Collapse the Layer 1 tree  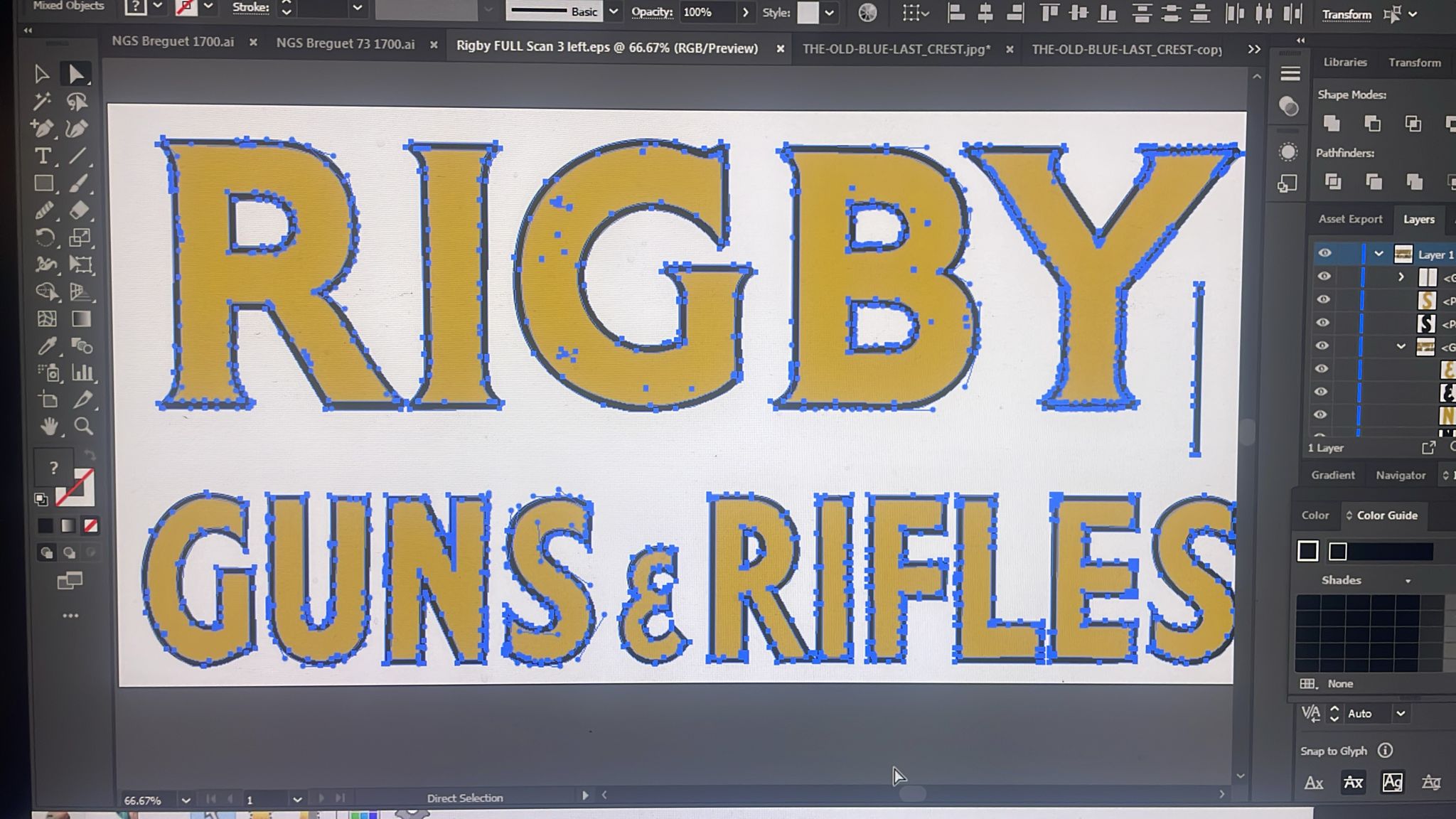point(1379,254)
